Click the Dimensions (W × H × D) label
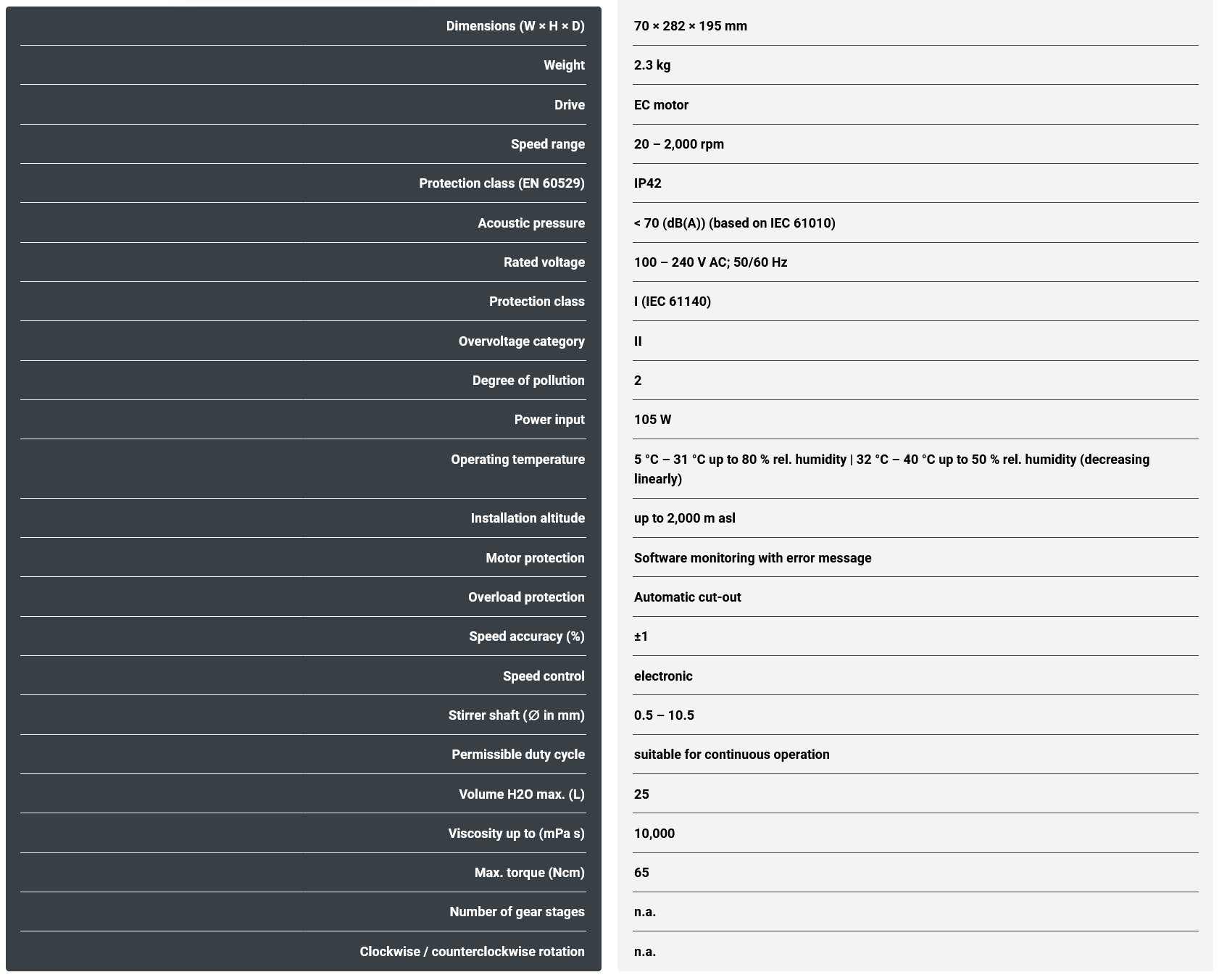Viewport: 1219px width, 980px height. coord(515,26)
